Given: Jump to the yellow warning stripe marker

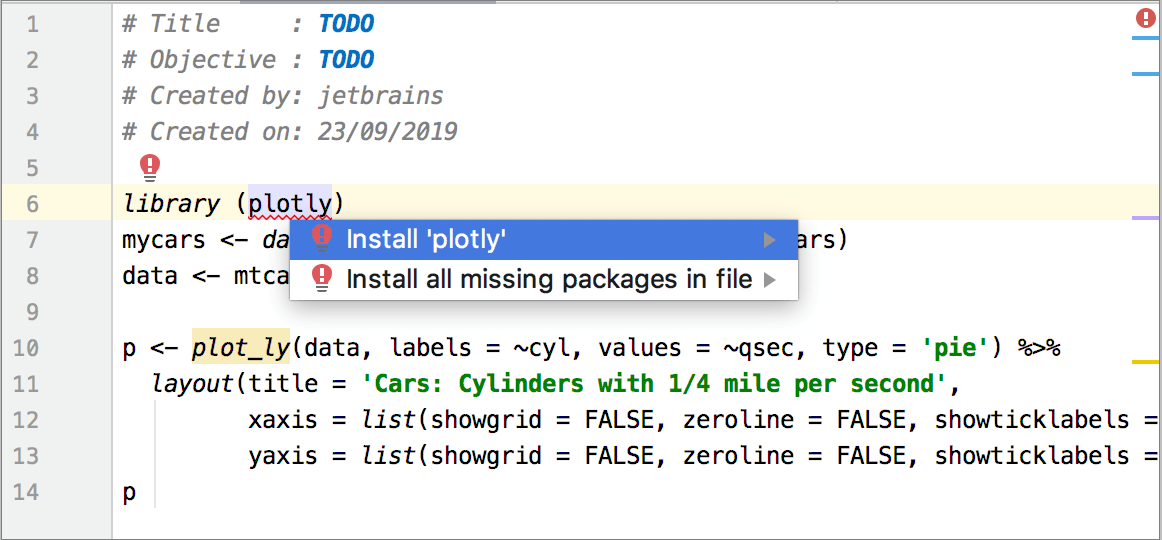Looking at the screenshot, I should [1145, 361].
